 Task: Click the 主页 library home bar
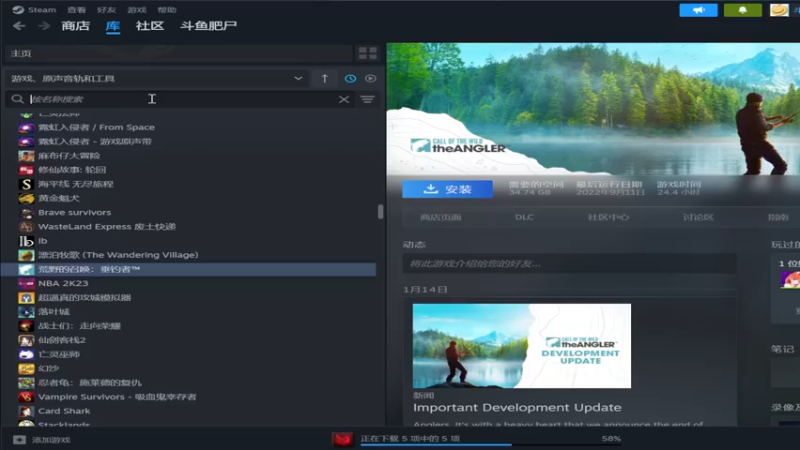tap(178, 54)
